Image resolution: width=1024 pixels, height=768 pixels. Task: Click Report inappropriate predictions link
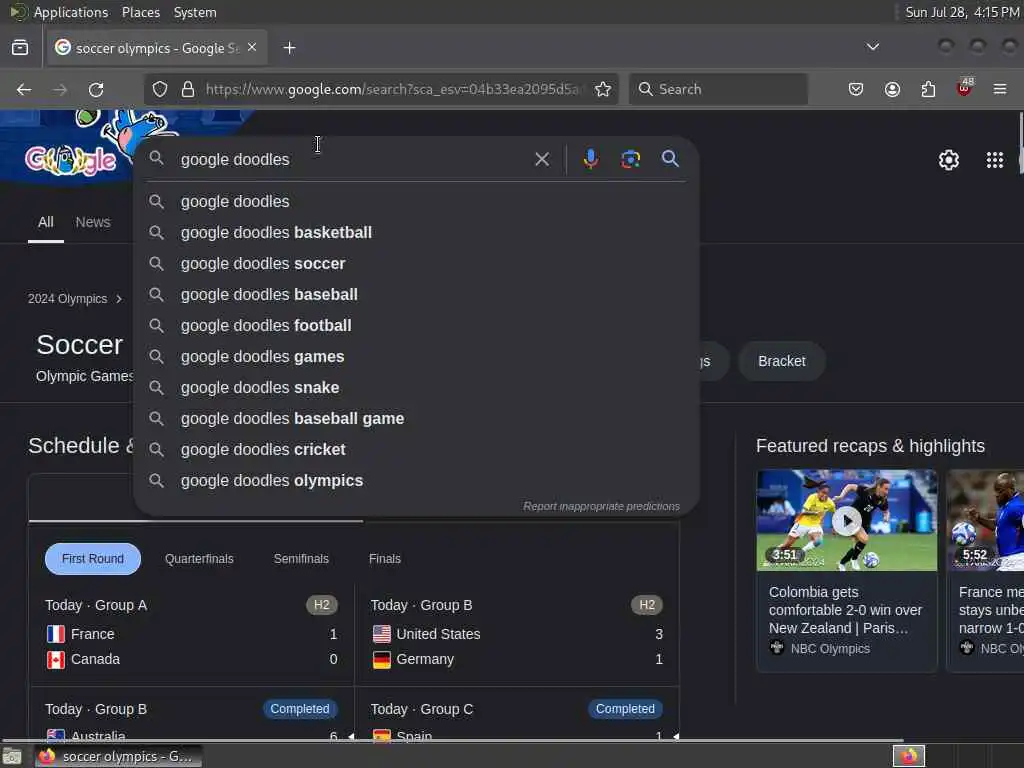[601, 506]
